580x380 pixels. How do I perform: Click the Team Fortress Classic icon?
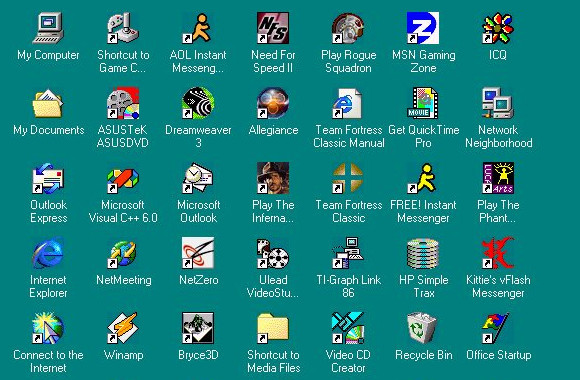point(348,178)
